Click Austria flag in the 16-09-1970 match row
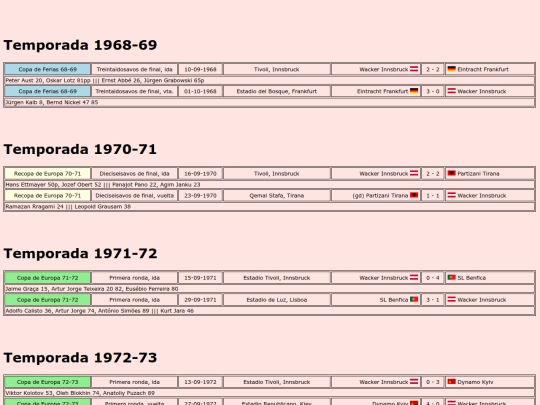540x405 pixels. (414, 173)
